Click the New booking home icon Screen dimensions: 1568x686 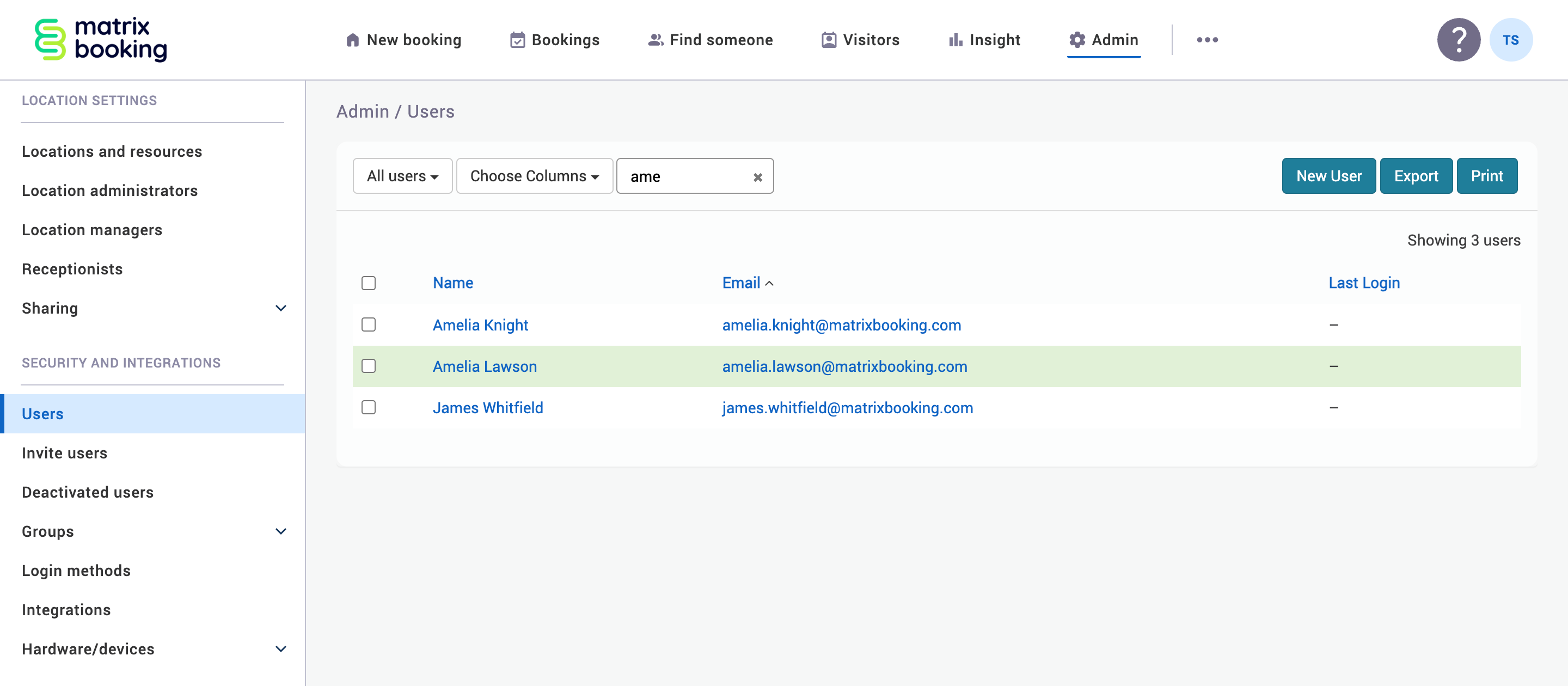point(353,39)
